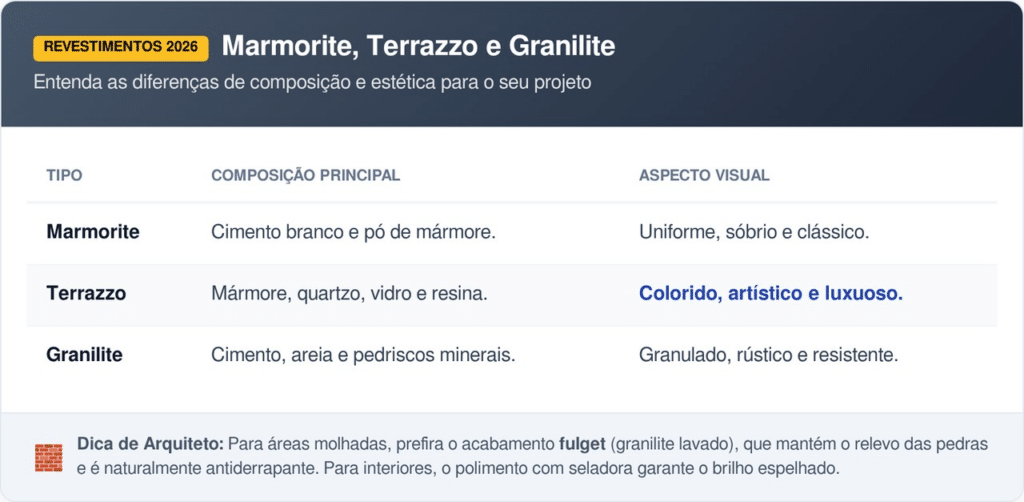The height and width of the screenshot is (502, 1024).
Task: Click the Cimento branco e pó de mármore cell
Action: [x=354, y=232]
